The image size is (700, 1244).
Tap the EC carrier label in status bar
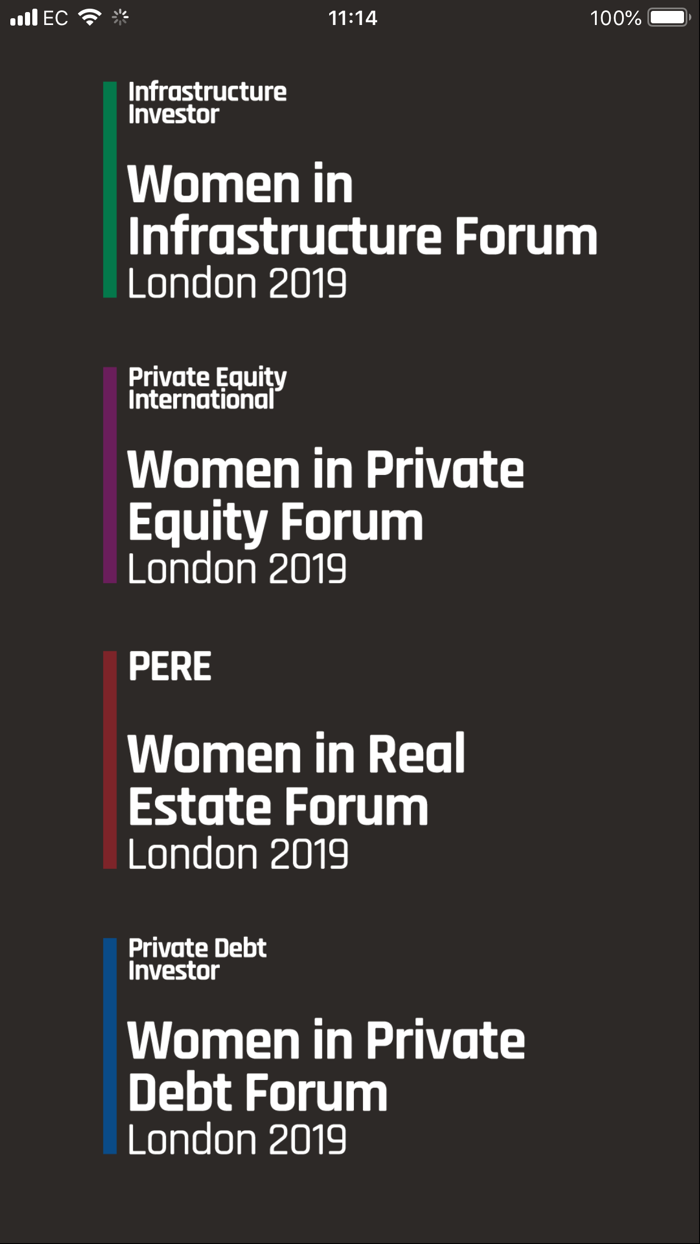coord(53,17)
